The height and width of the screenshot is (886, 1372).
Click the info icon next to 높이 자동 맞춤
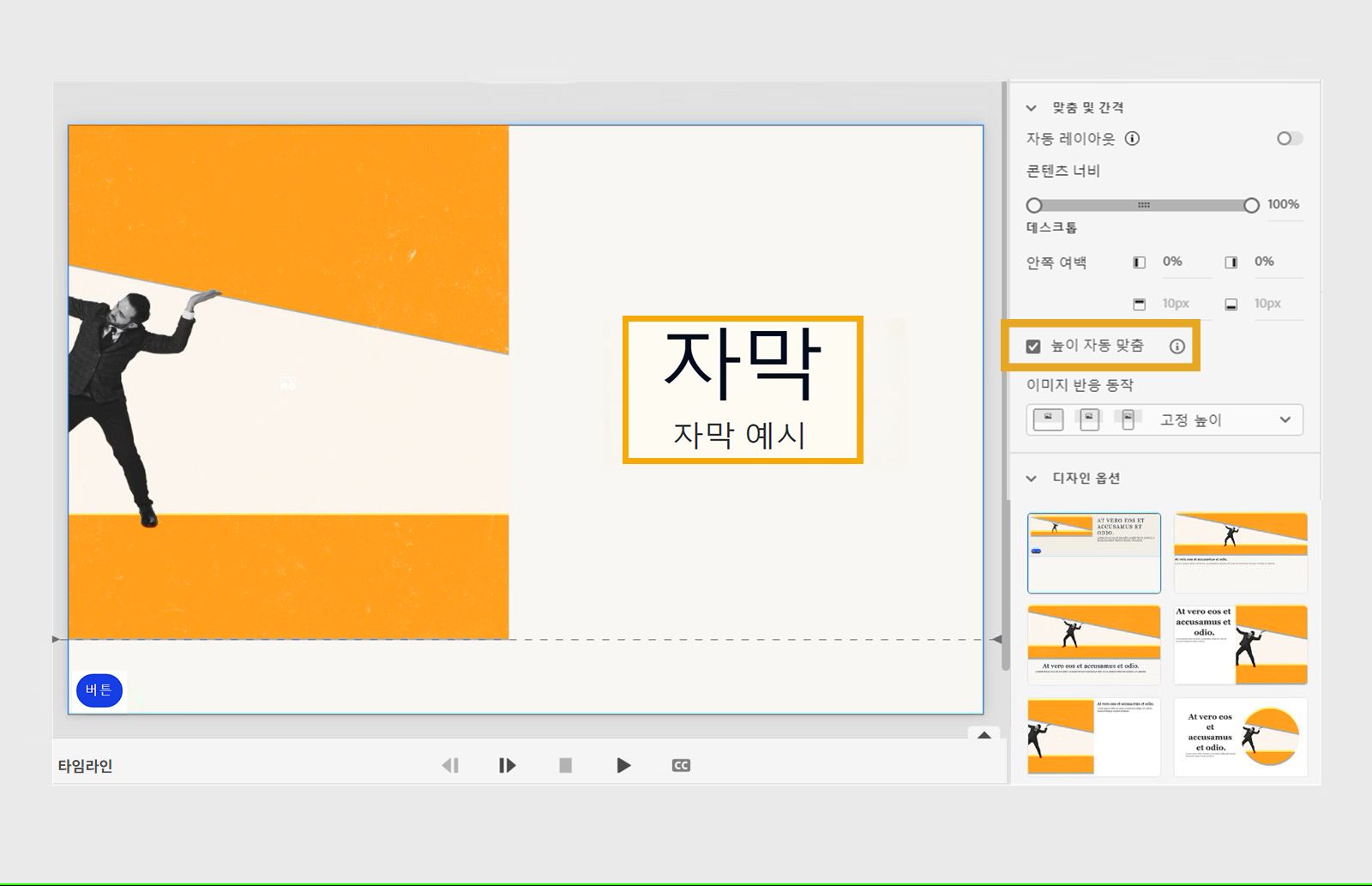[1178, 347]
